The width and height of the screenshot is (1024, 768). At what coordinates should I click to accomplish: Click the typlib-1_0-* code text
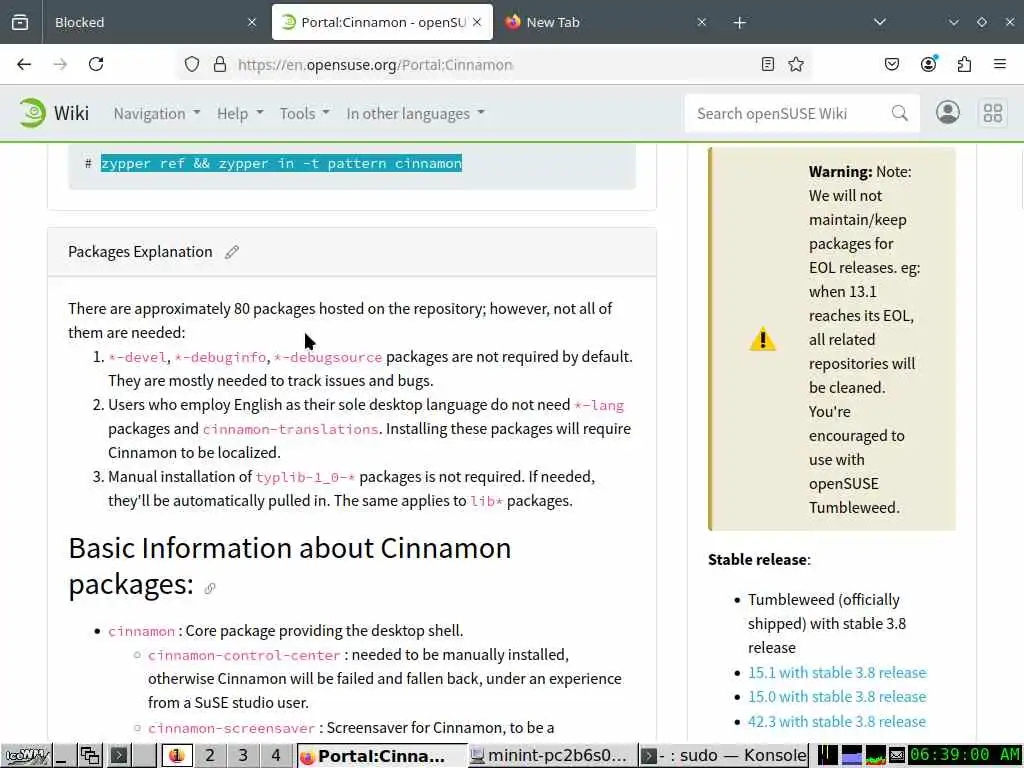[305, 477]
